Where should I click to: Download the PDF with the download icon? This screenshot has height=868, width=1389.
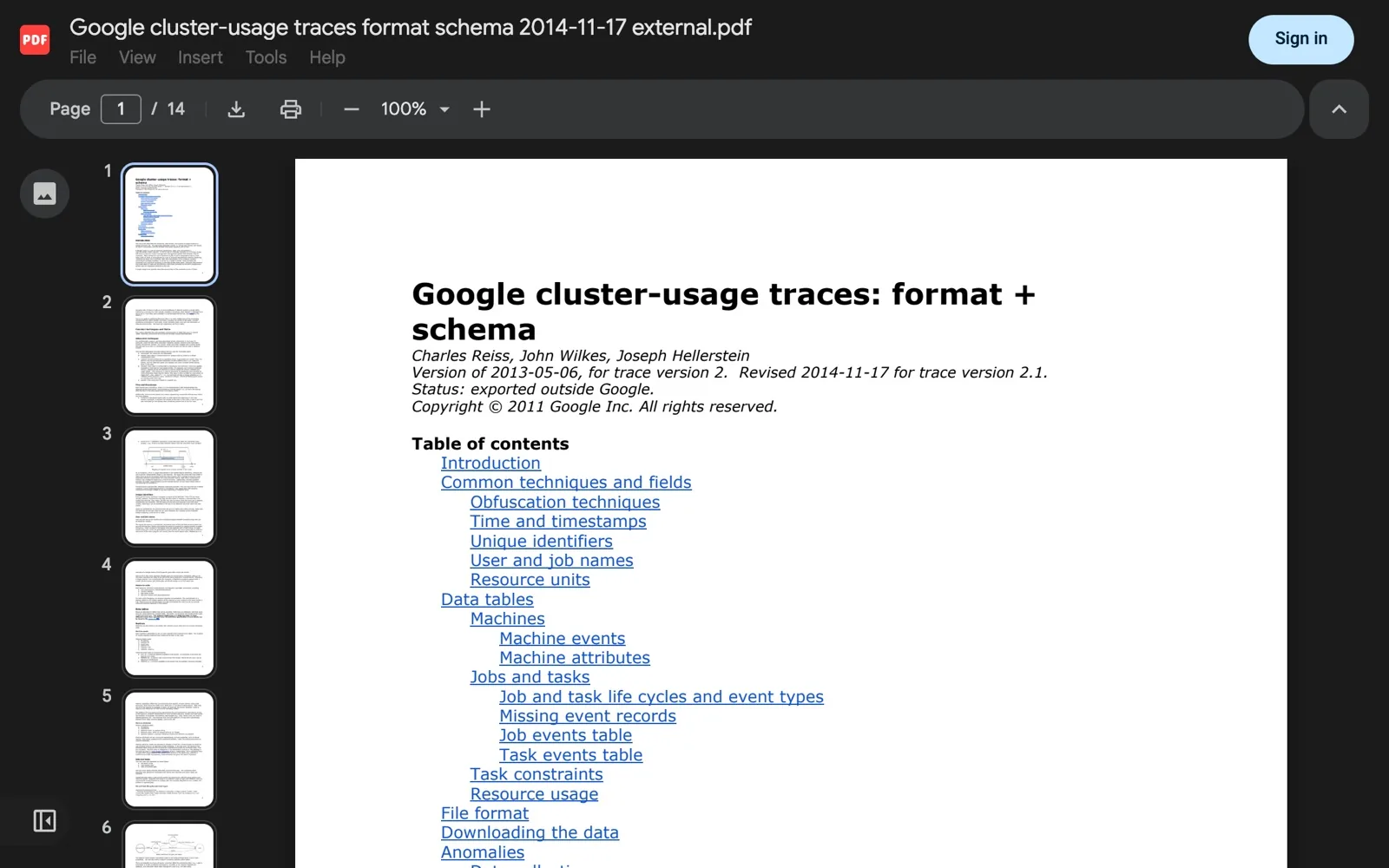236,109
